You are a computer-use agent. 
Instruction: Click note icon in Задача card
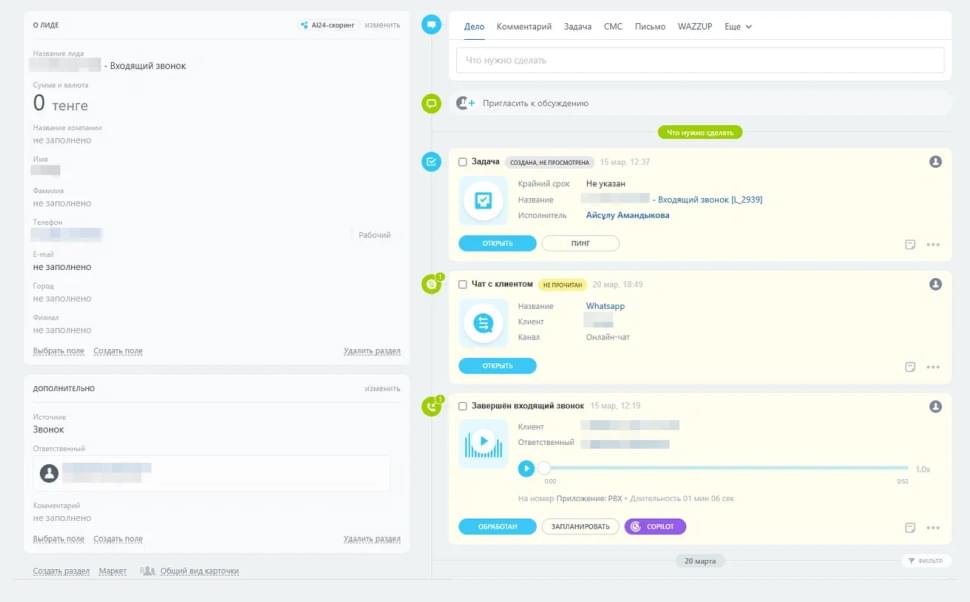pos(910,244)
